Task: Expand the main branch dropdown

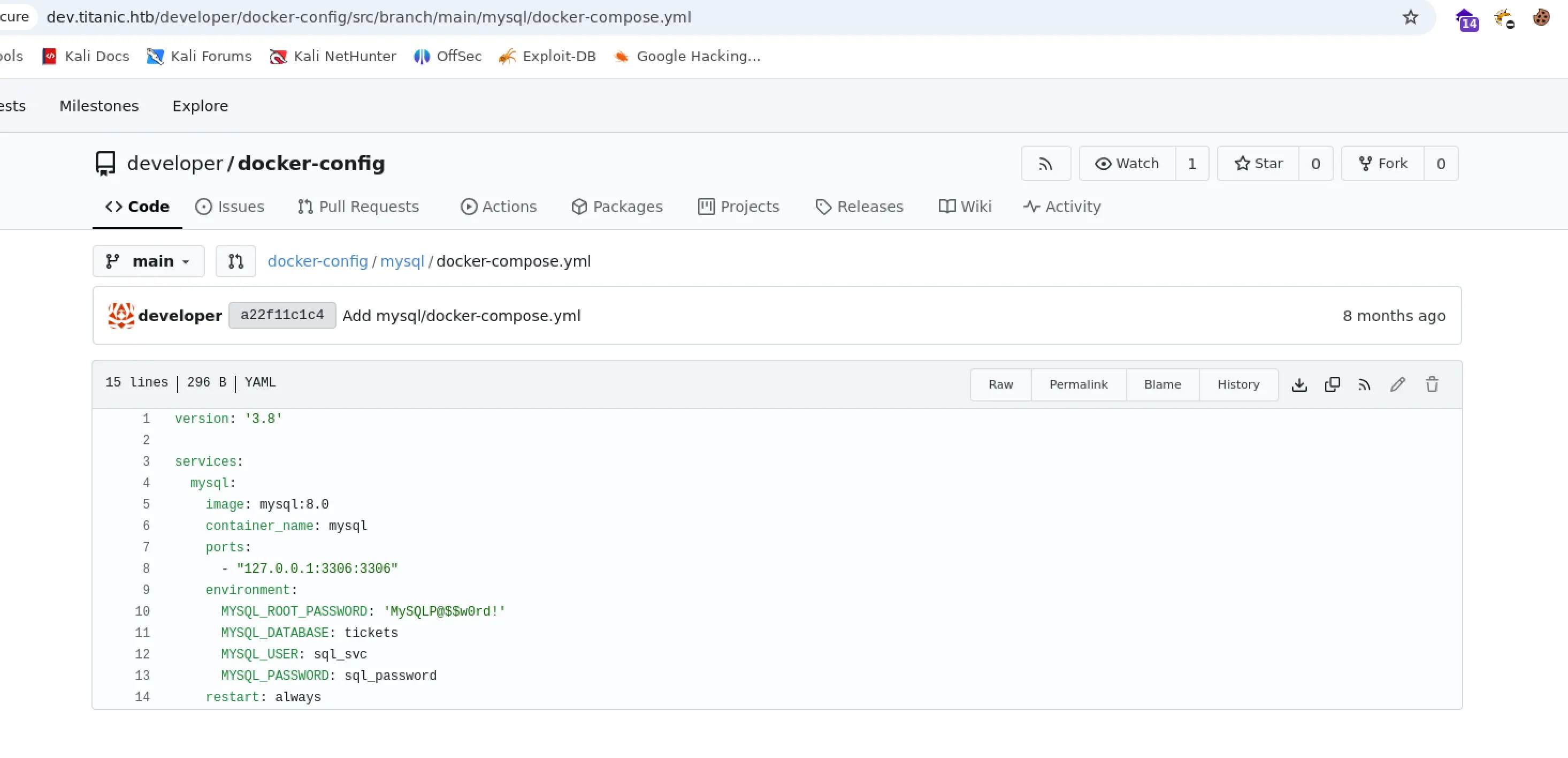Action: point(148,261)
